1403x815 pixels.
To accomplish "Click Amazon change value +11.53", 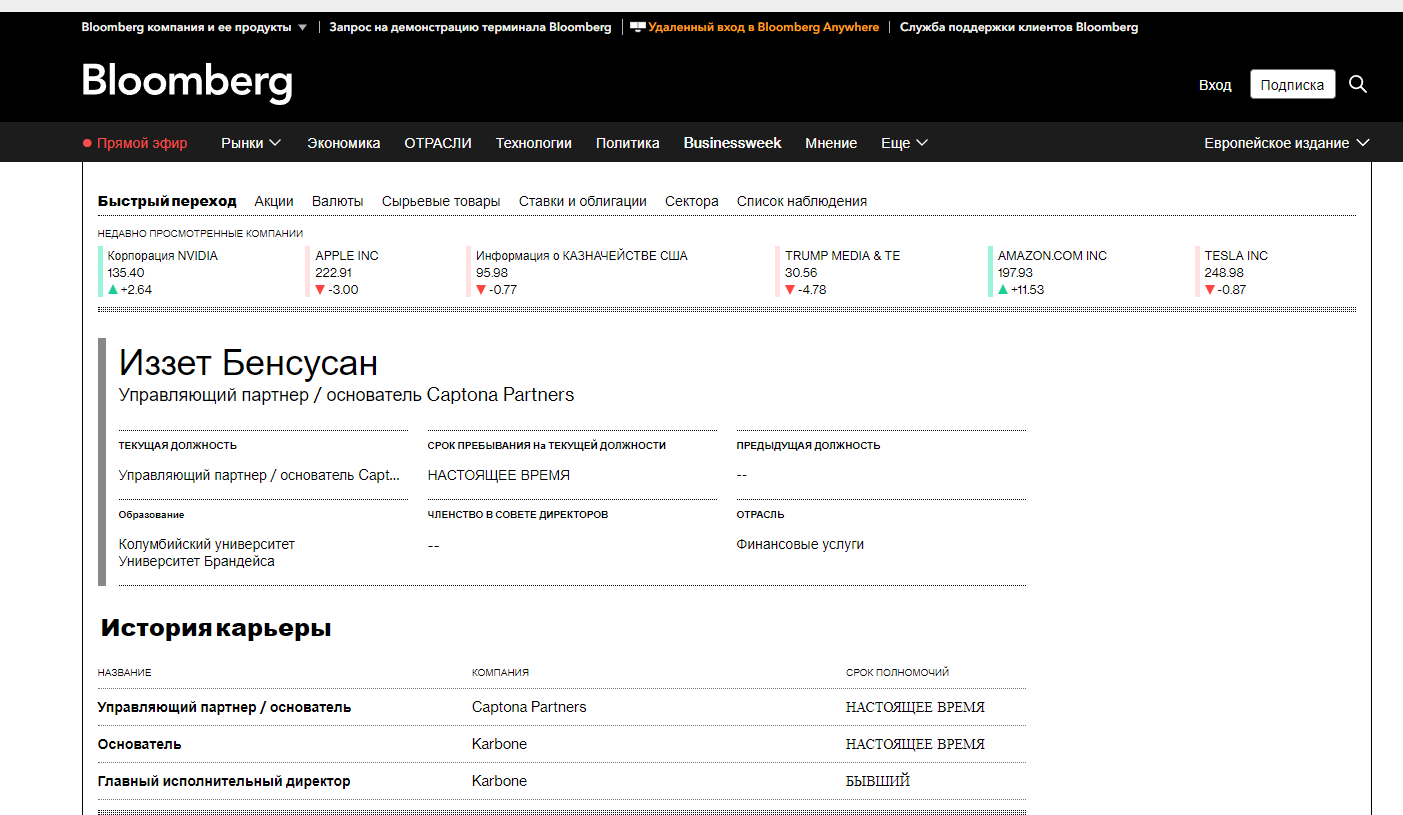I will tap(1028, 290).
